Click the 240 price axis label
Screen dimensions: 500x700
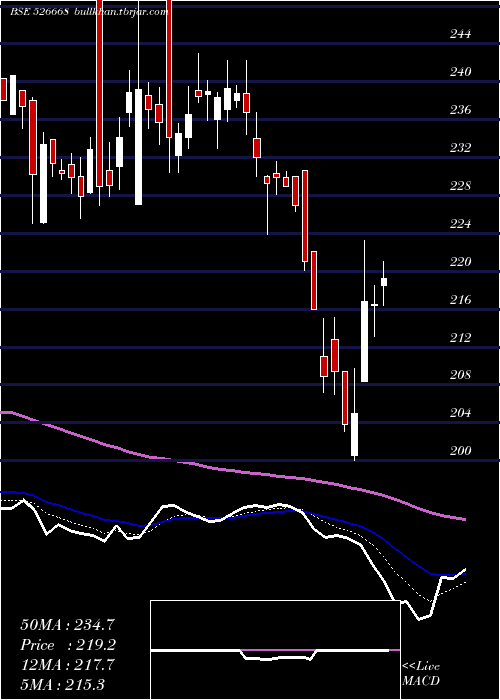(x=458, y=72)
